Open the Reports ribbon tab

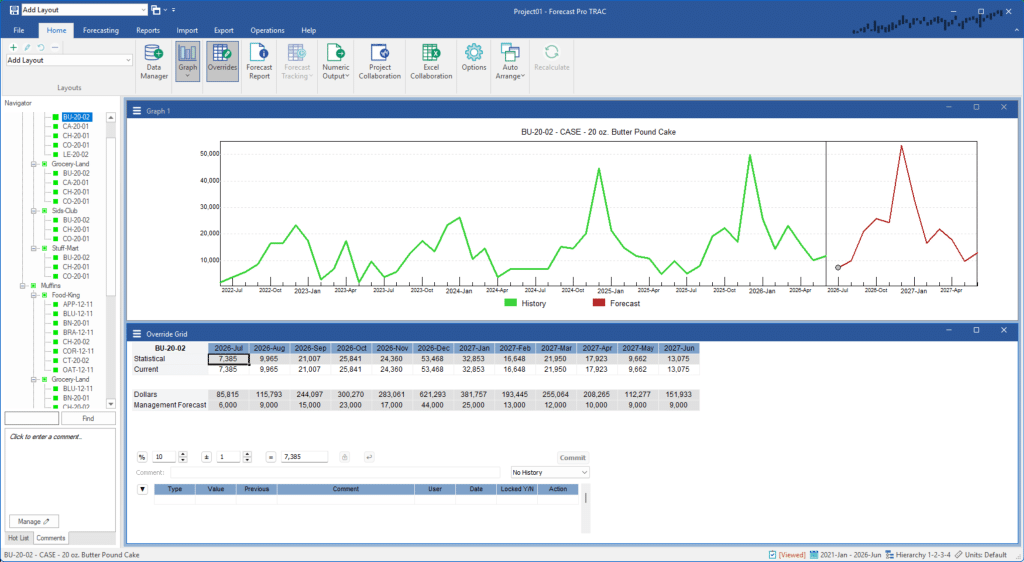click(148, 31)
